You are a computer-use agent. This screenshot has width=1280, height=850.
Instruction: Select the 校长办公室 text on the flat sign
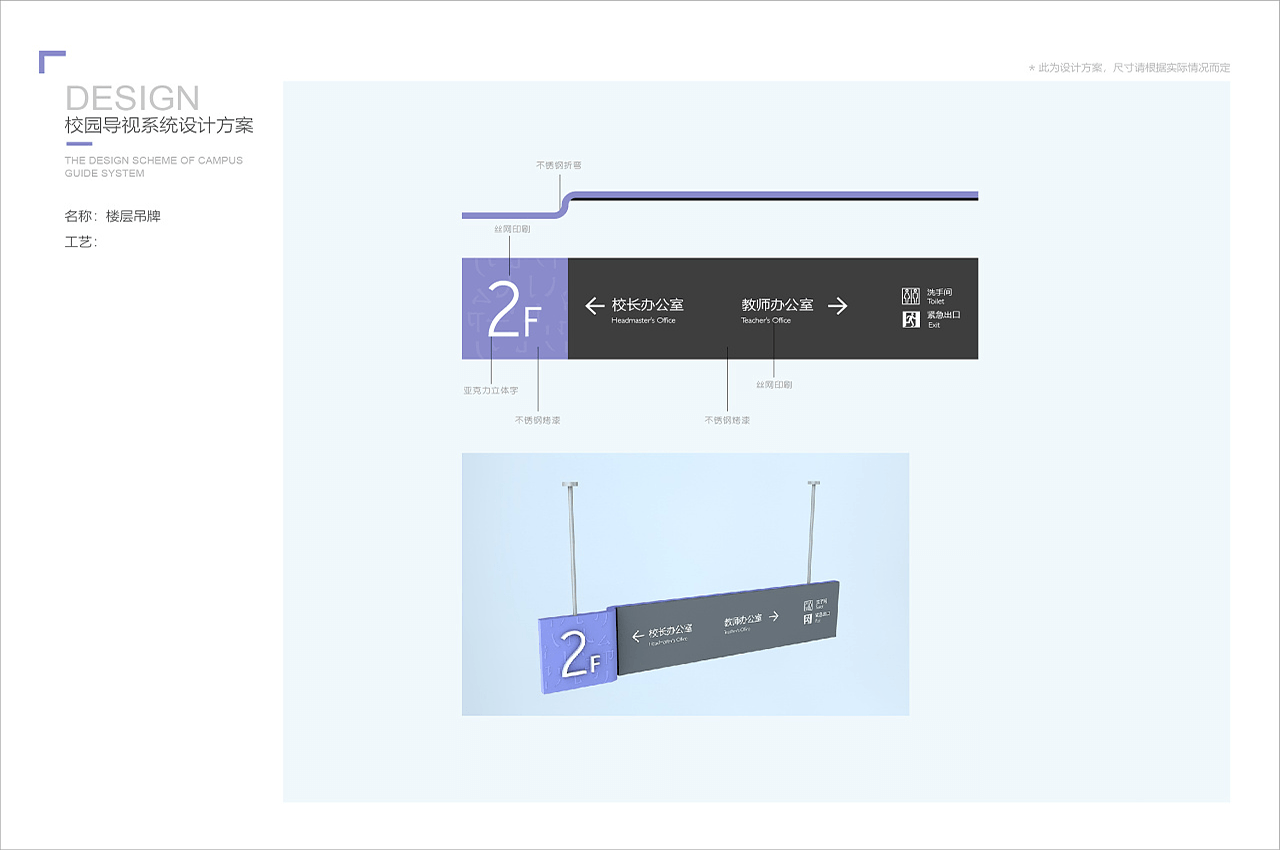pos(647,305)
